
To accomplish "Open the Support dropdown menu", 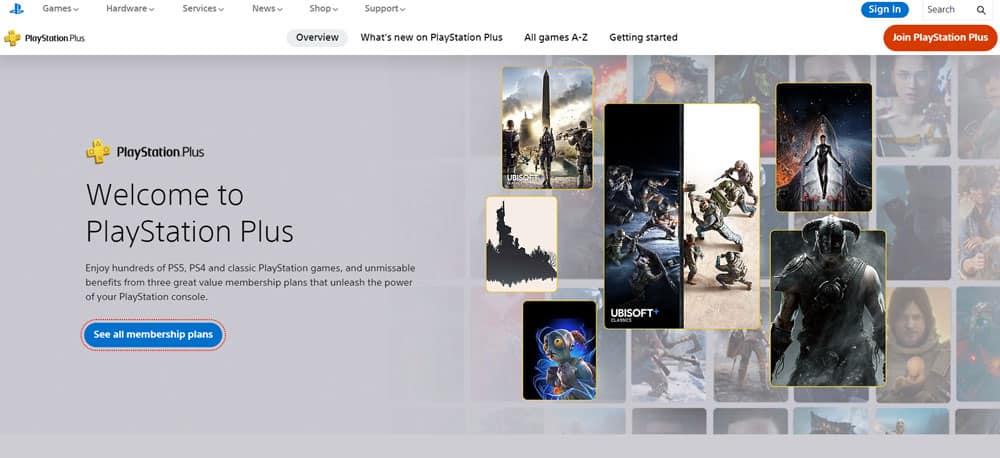I will pos(385,9).
